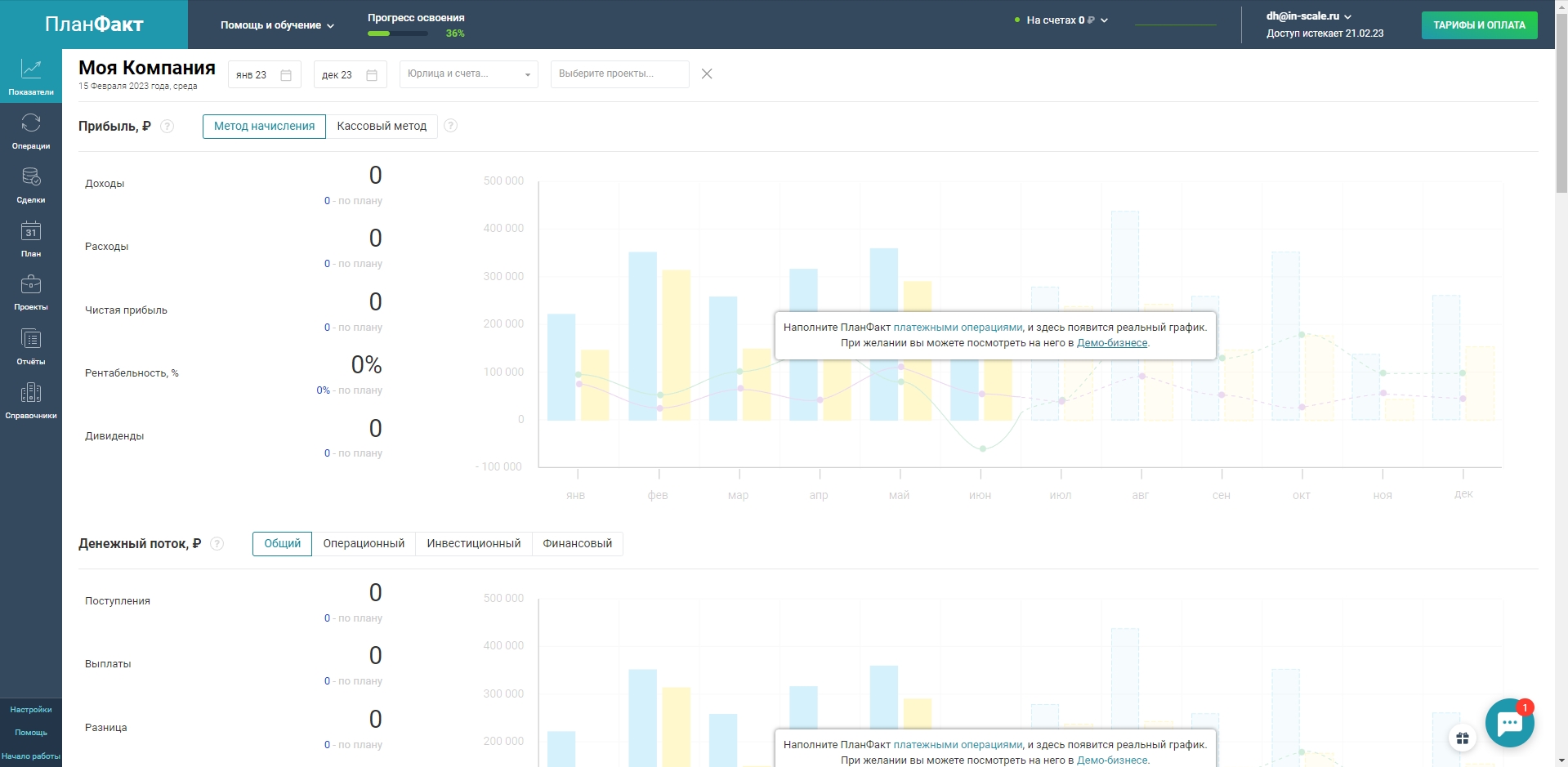Expand Помощь и обучение menu
Viewport: 1568px width, 767px height.
(x=277, y=25)
